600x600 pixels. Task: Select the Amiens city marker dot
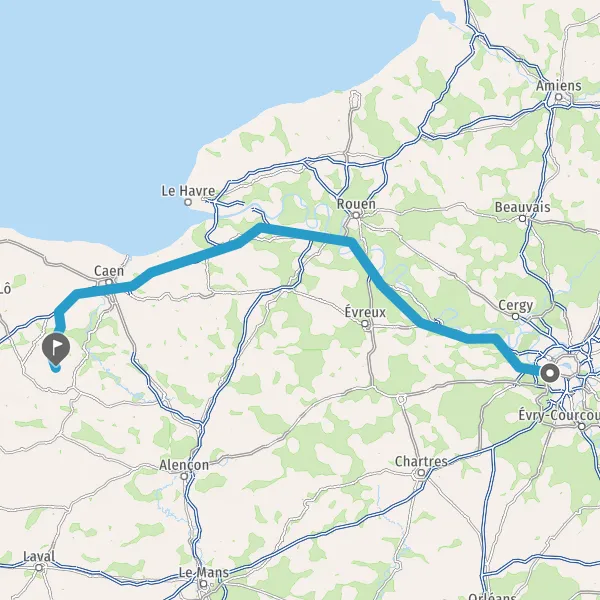559,97
